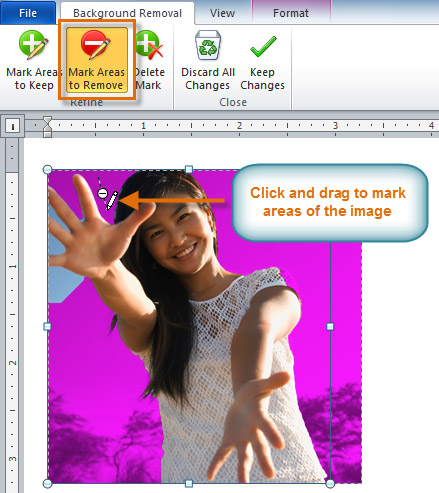Click the top middle selection handle
This screenshot has height=493, width=439.
[189, 169]
